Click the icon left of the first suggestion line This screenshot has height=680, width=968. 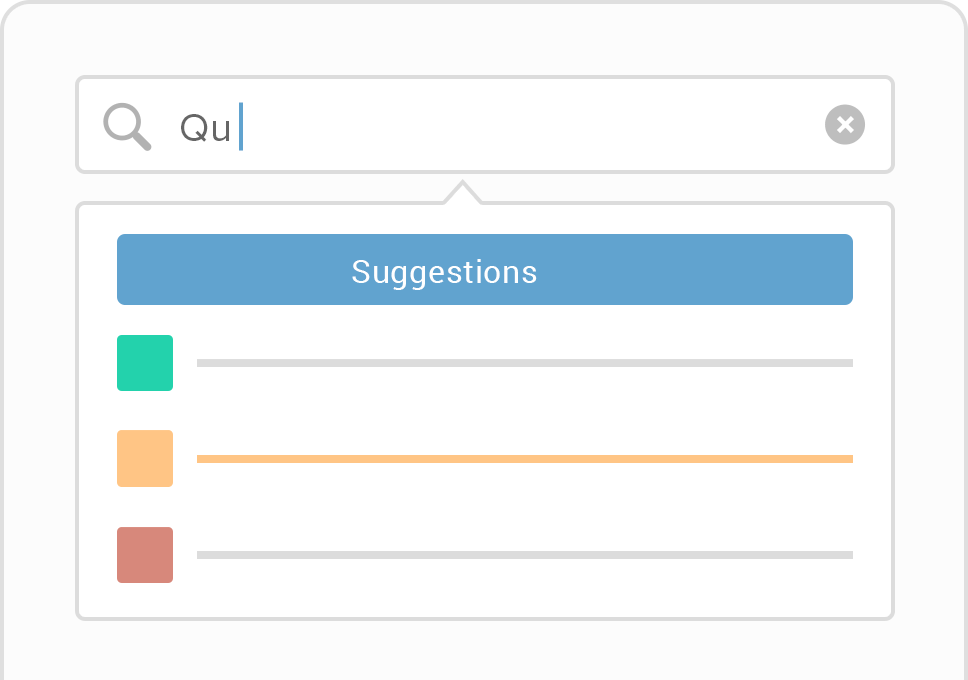pyautogui.click(x=145, y=363)
